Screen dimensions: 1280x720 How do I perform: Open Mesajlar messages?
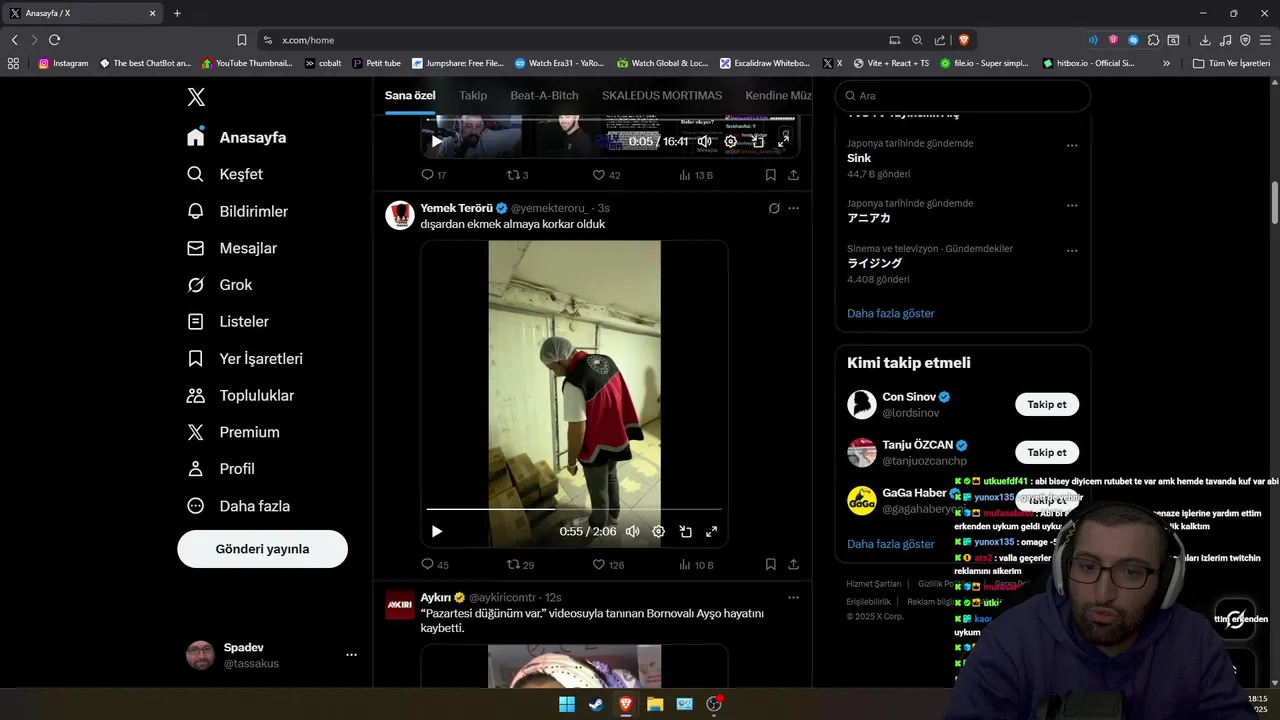pos(232,248)
